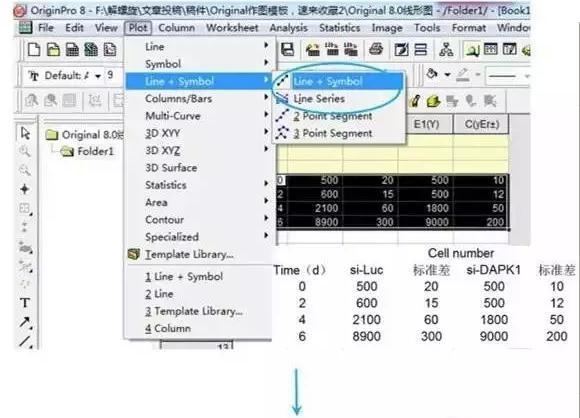
Task: Select the Line drawing tool
Action: pos(25,341)
